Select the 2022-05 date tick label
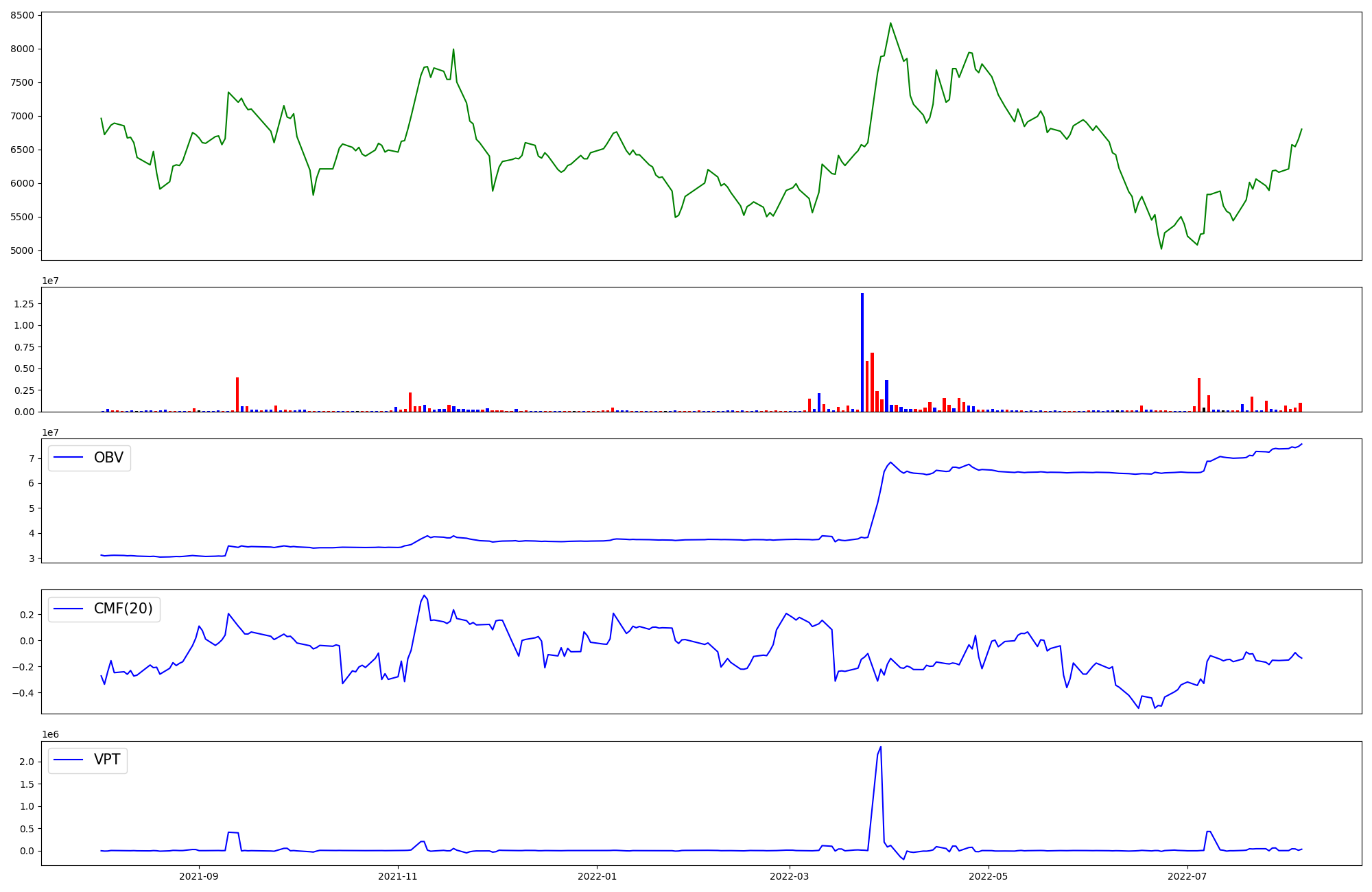 pyautogui.click(x=989, y=876)
